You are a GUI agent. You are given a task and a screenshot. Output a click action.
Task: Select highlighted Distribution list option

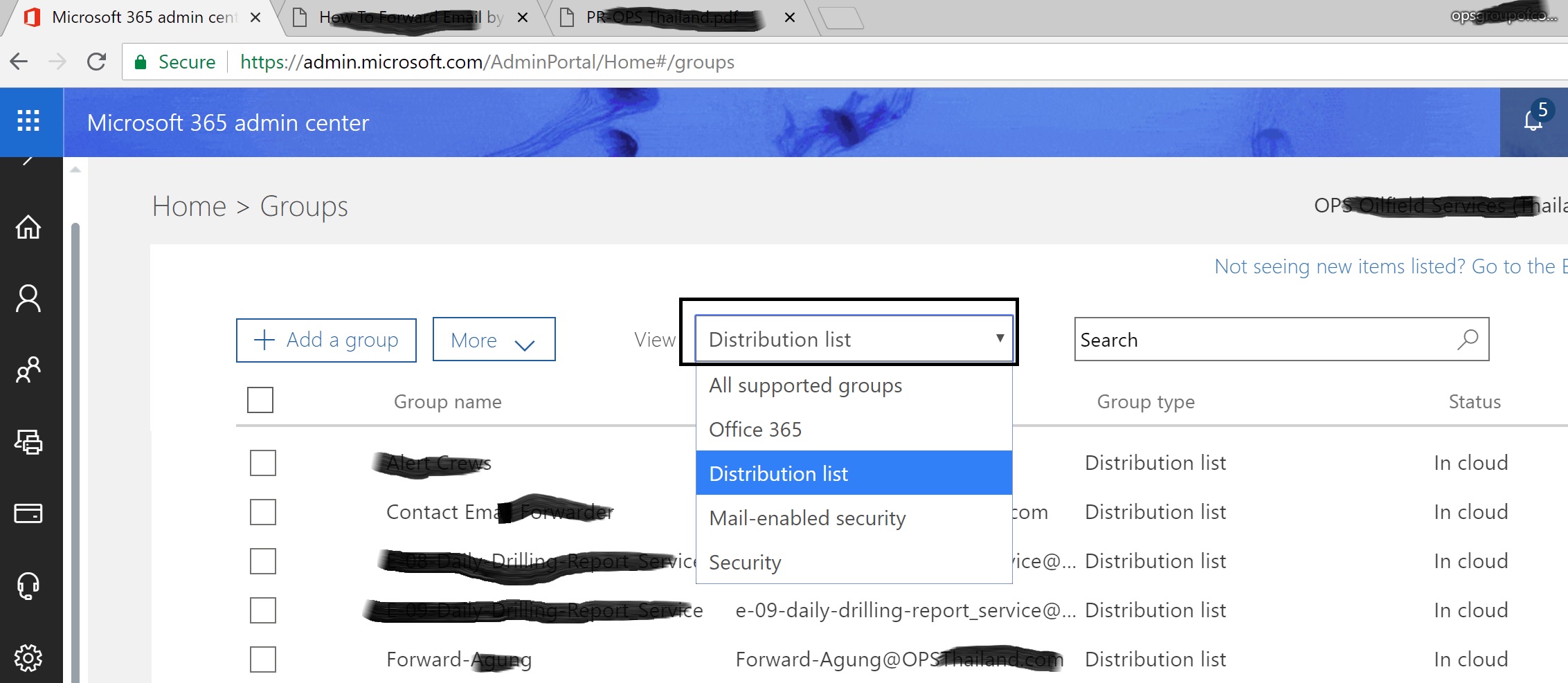tap(854, 473)
